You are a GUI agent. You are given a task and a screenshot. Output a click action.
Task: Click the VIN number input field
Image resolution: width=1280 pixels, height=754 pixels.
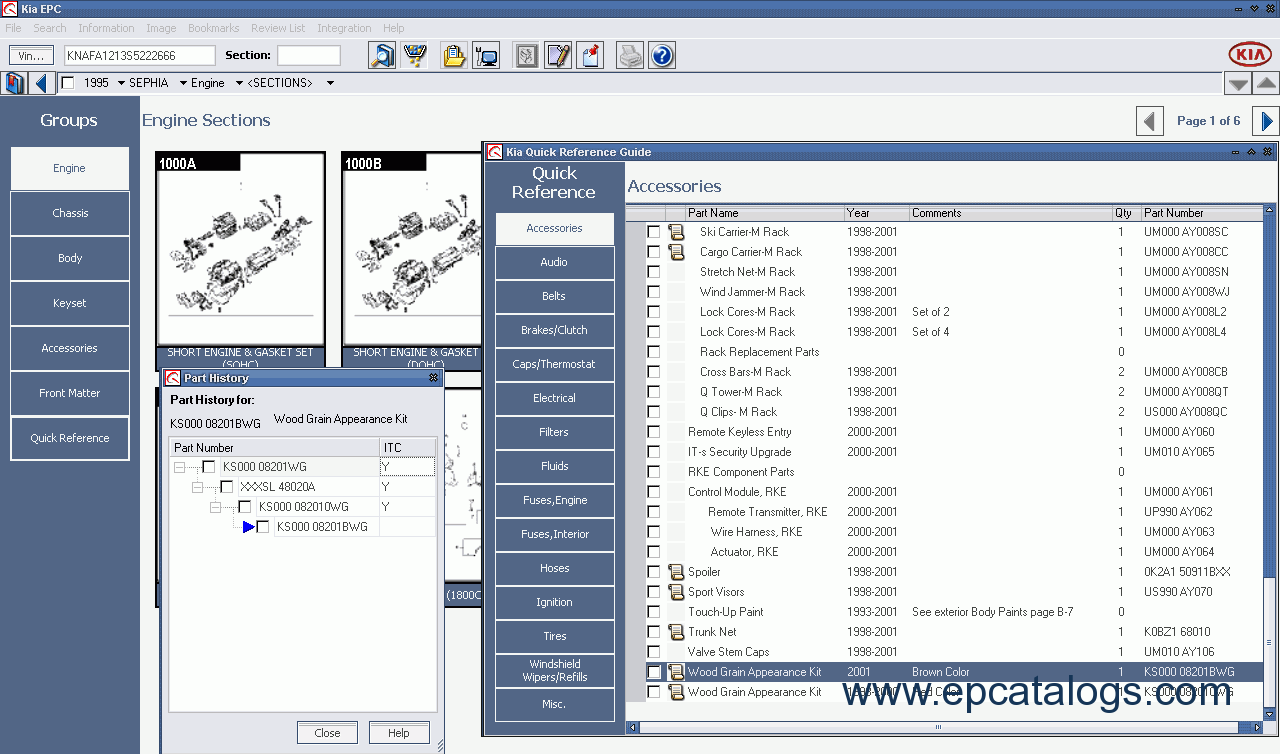[140, 56]
